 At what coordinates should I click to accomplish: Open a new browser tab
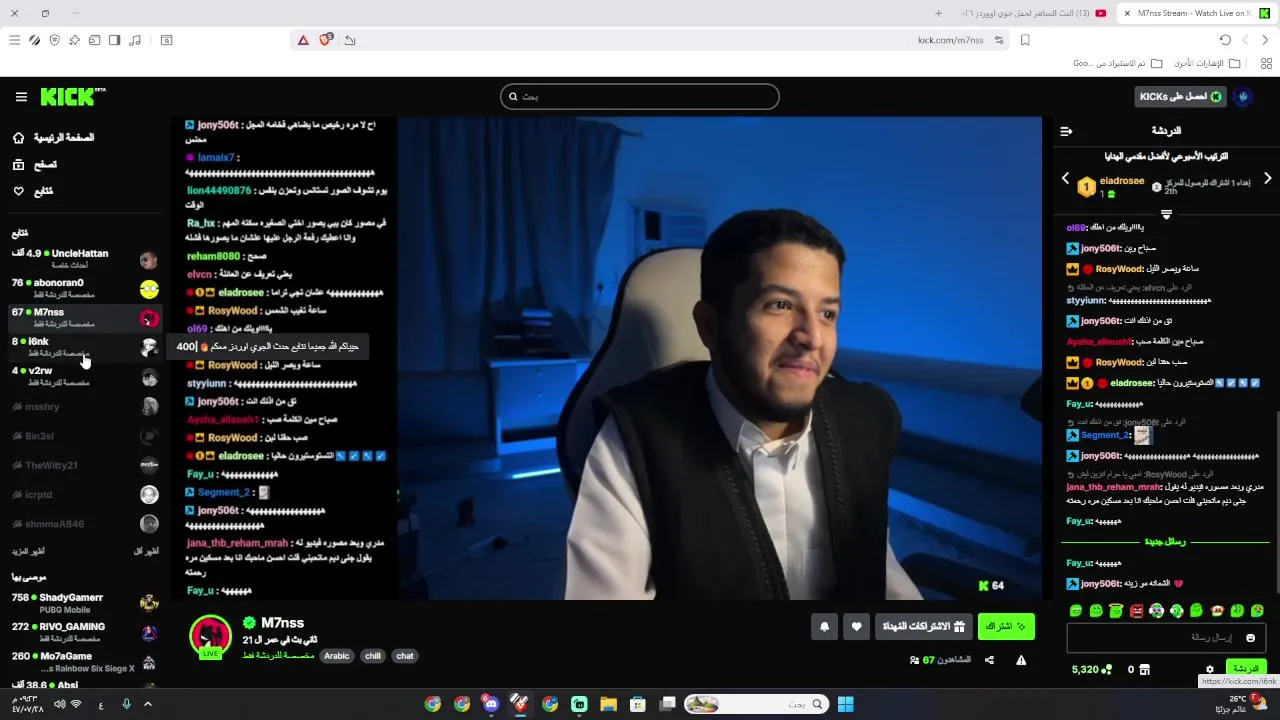(938, 13)
